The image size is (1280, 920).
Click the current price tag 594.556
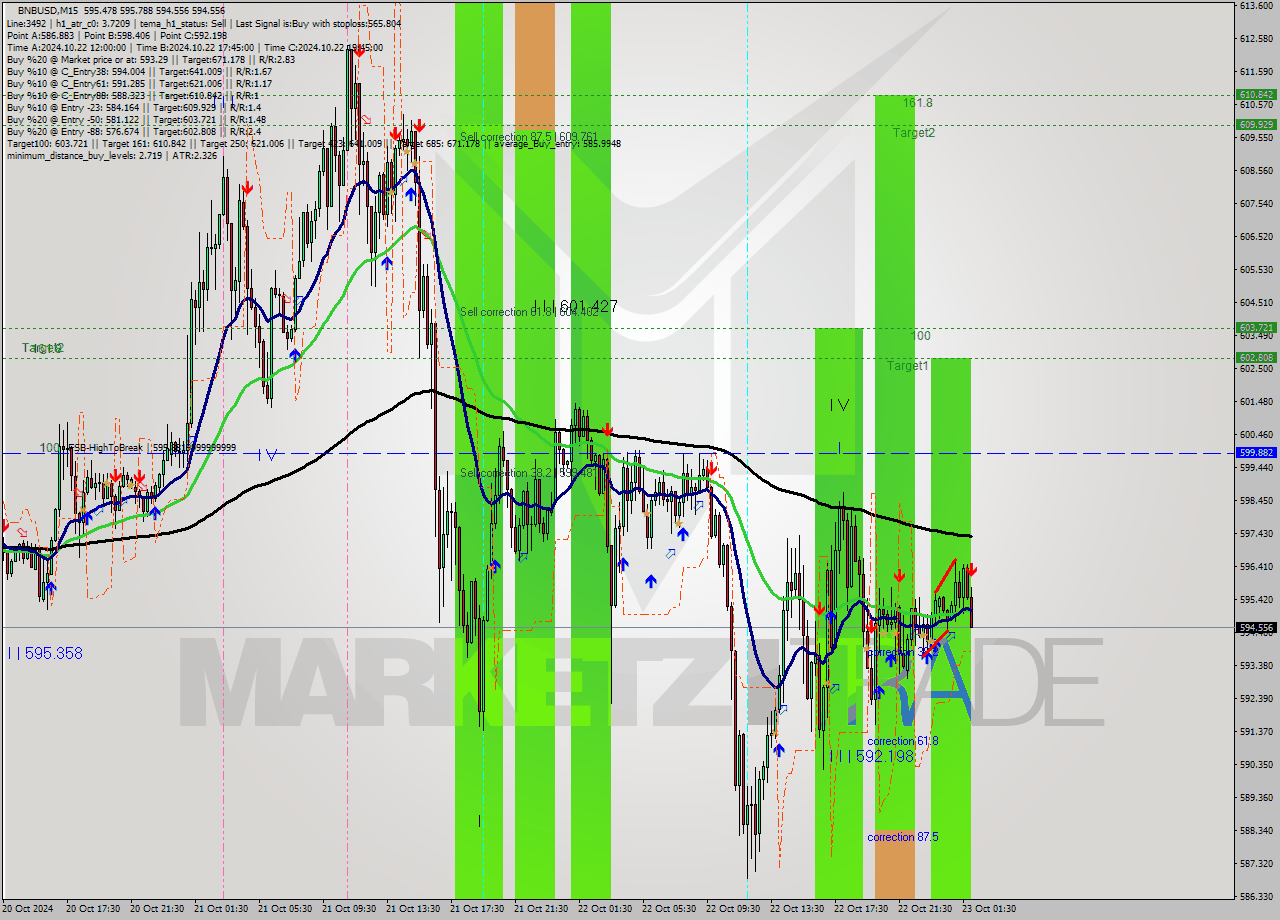click(x=1256, y=628)
